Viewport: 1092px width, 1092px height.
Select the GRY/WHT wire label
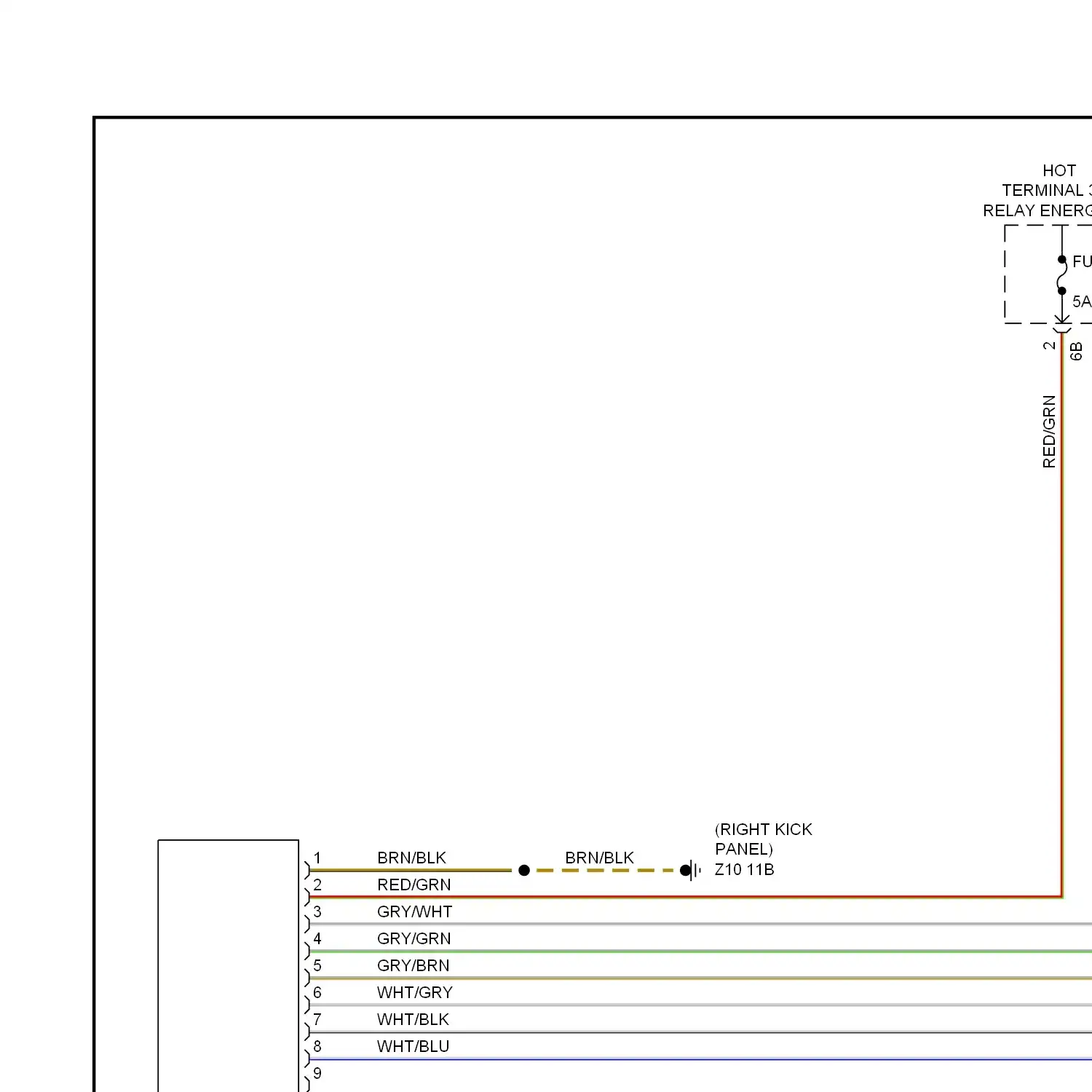414,911
